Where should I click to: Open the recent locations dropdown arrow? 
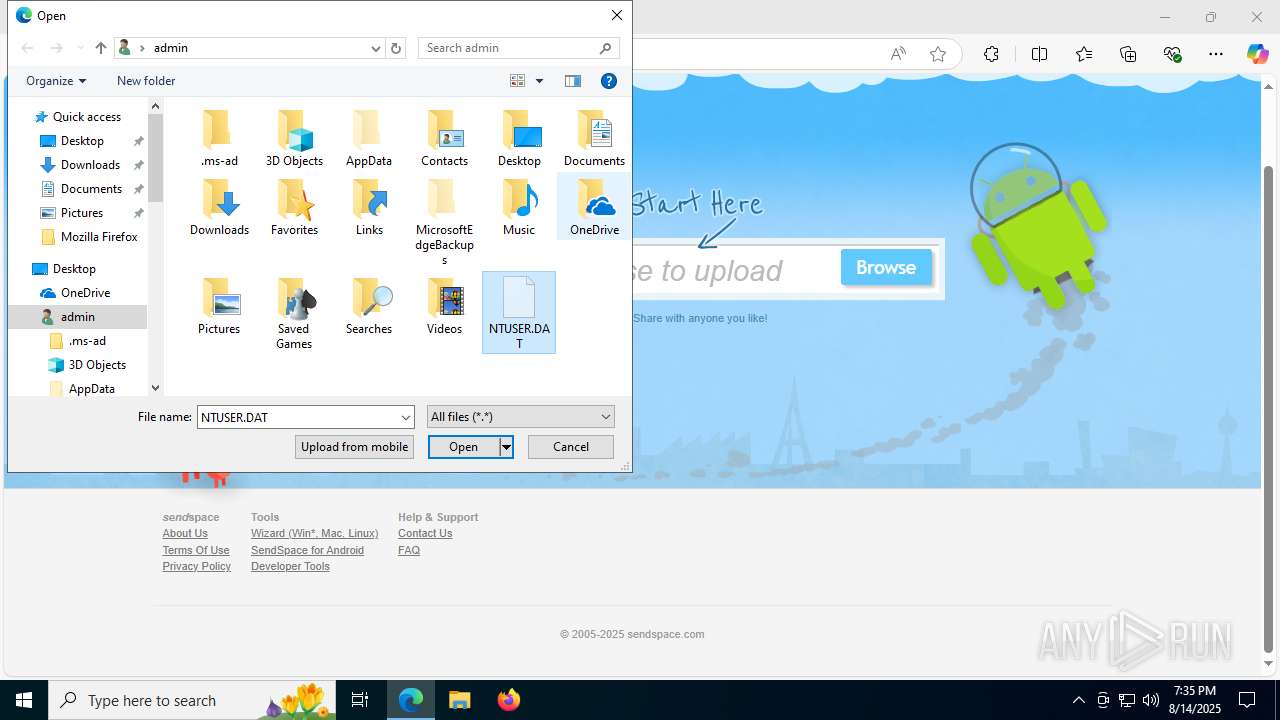[x=80, y=48]
